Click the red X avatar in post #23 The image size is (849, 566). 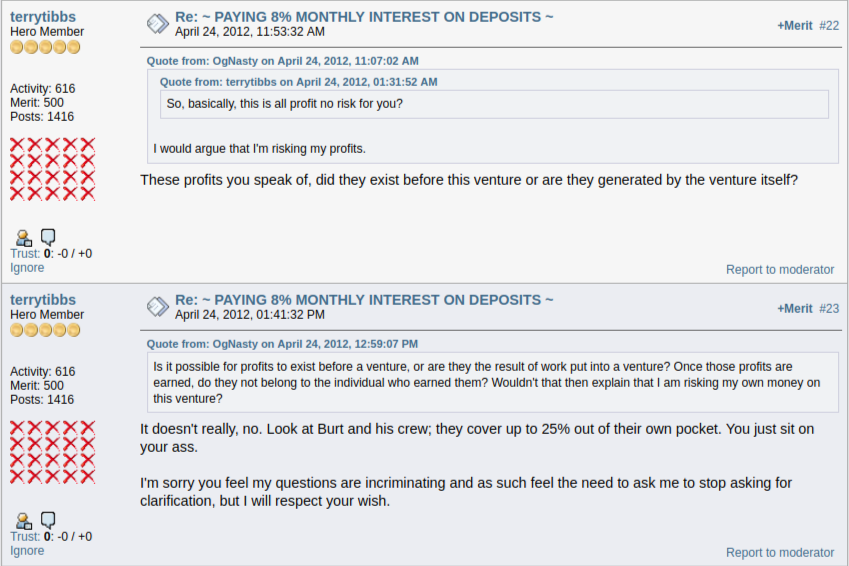(53, 452)
